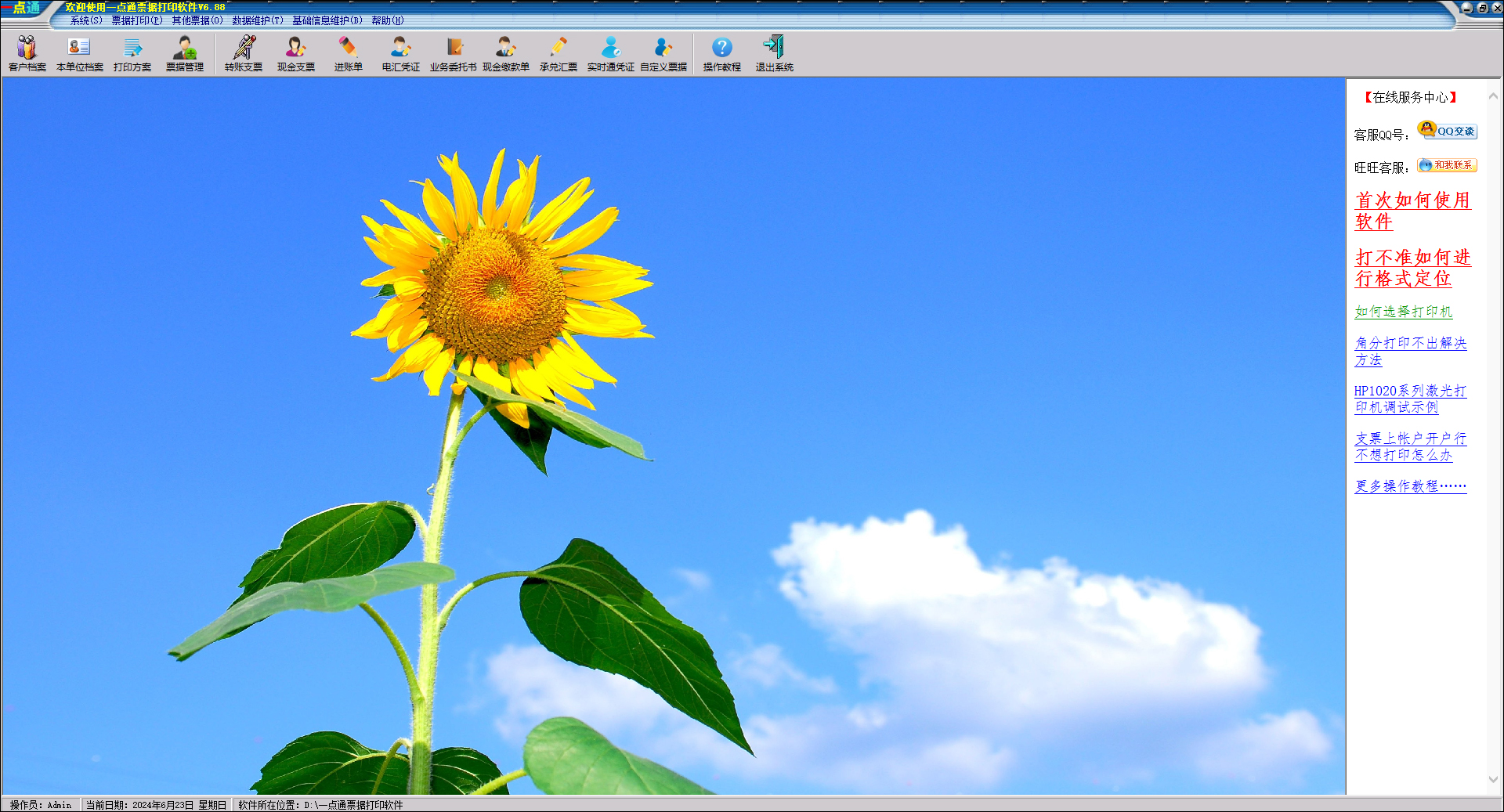1504x812 pixels.
Task: Open the 数据维护(T) menu
Action: point(258,20)
